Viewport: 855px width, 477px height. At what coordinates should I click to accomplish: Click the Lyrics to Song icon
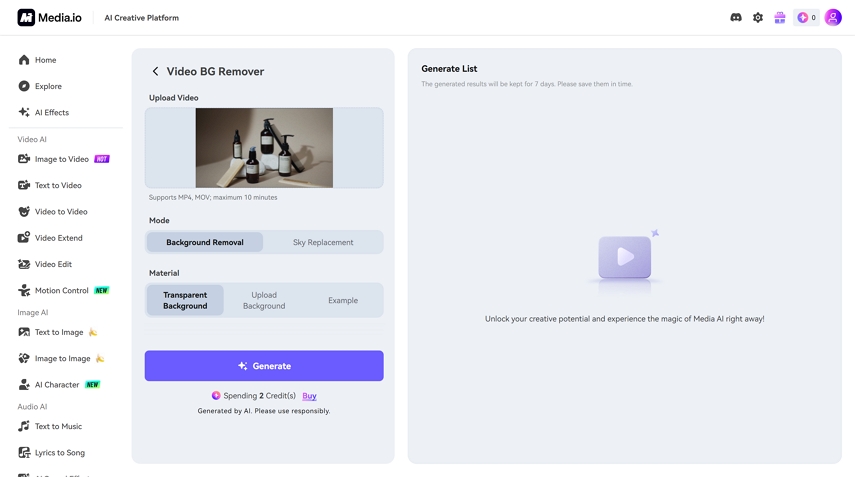click(24, 452)
